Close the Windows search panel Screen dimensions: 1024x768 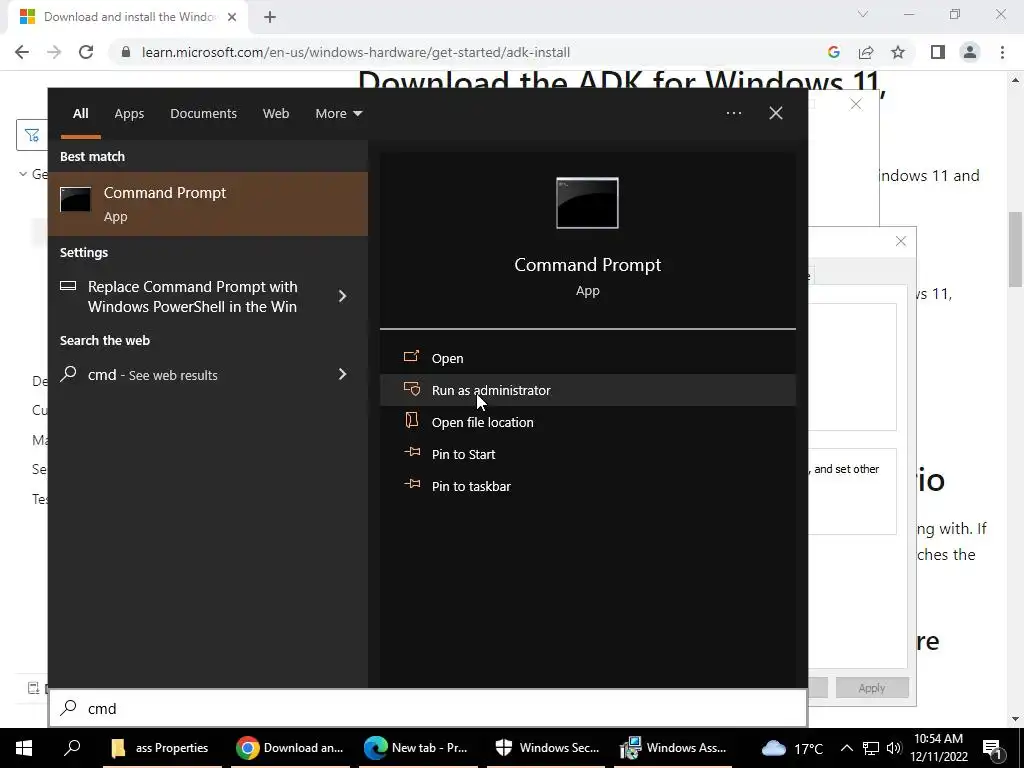coord(775,113)
